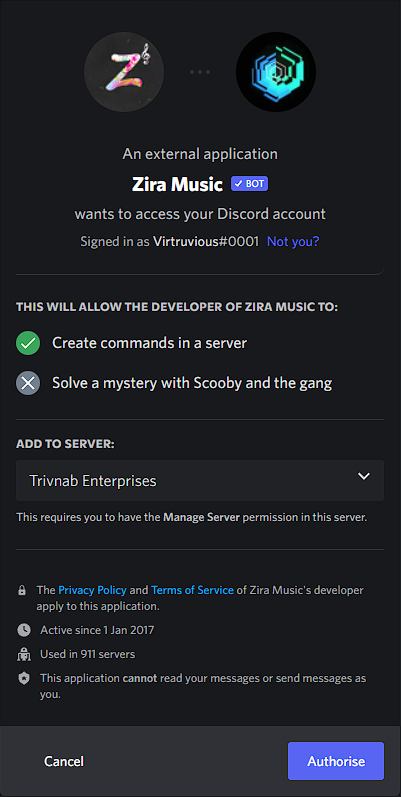This screenshot has height=797, width=401.
Task: Click the shield icon near message notice
Action: click(24, 679)
